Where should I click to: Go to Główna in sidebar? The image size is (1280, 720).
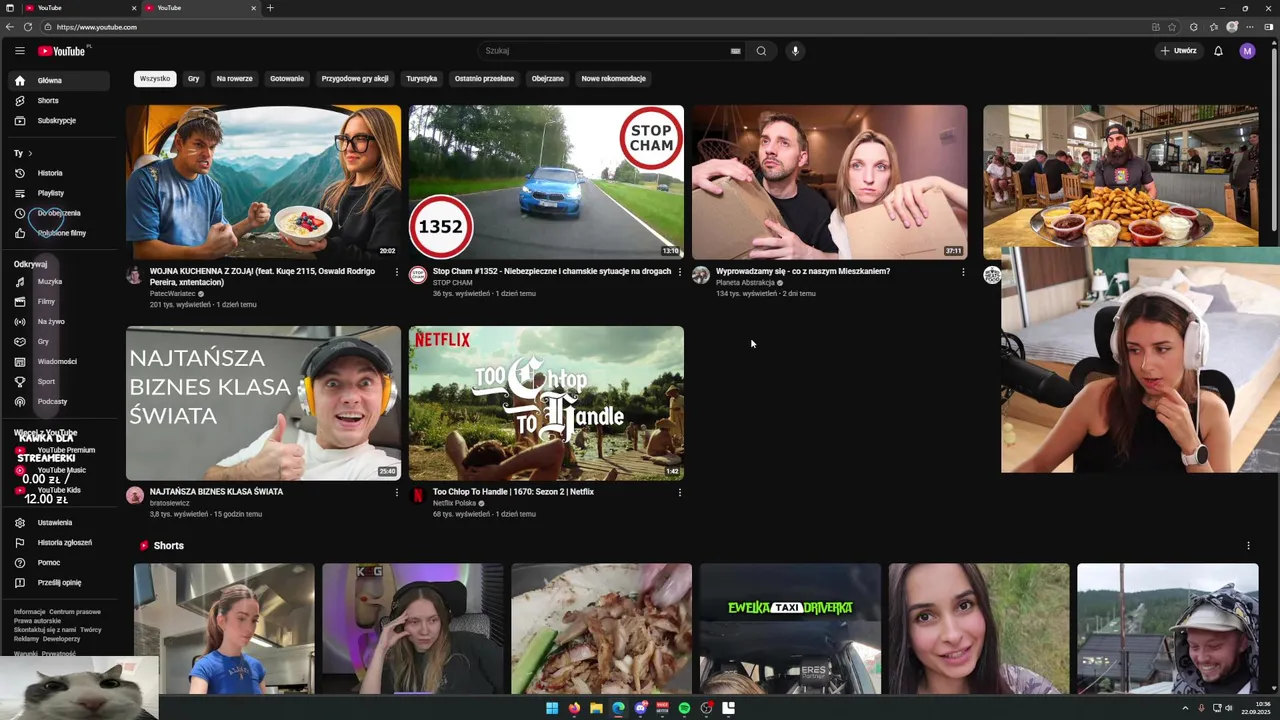pos(60,80)
